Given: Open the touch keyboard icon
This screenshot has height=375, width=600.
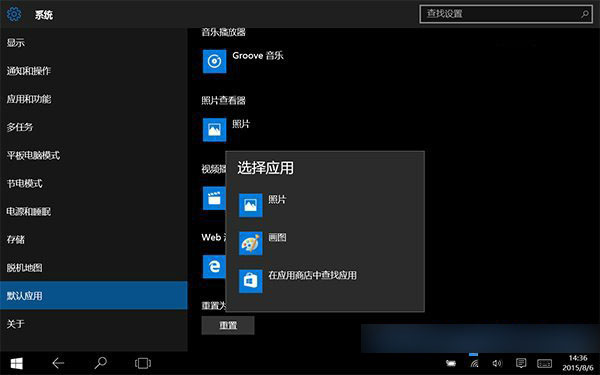Looking at the screenshot, I should coord(544,363).
